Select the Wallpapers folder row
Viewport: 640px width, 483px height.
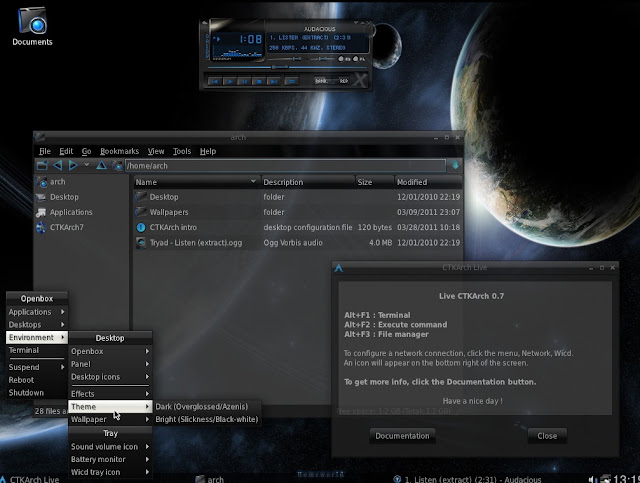click(298, 212)
